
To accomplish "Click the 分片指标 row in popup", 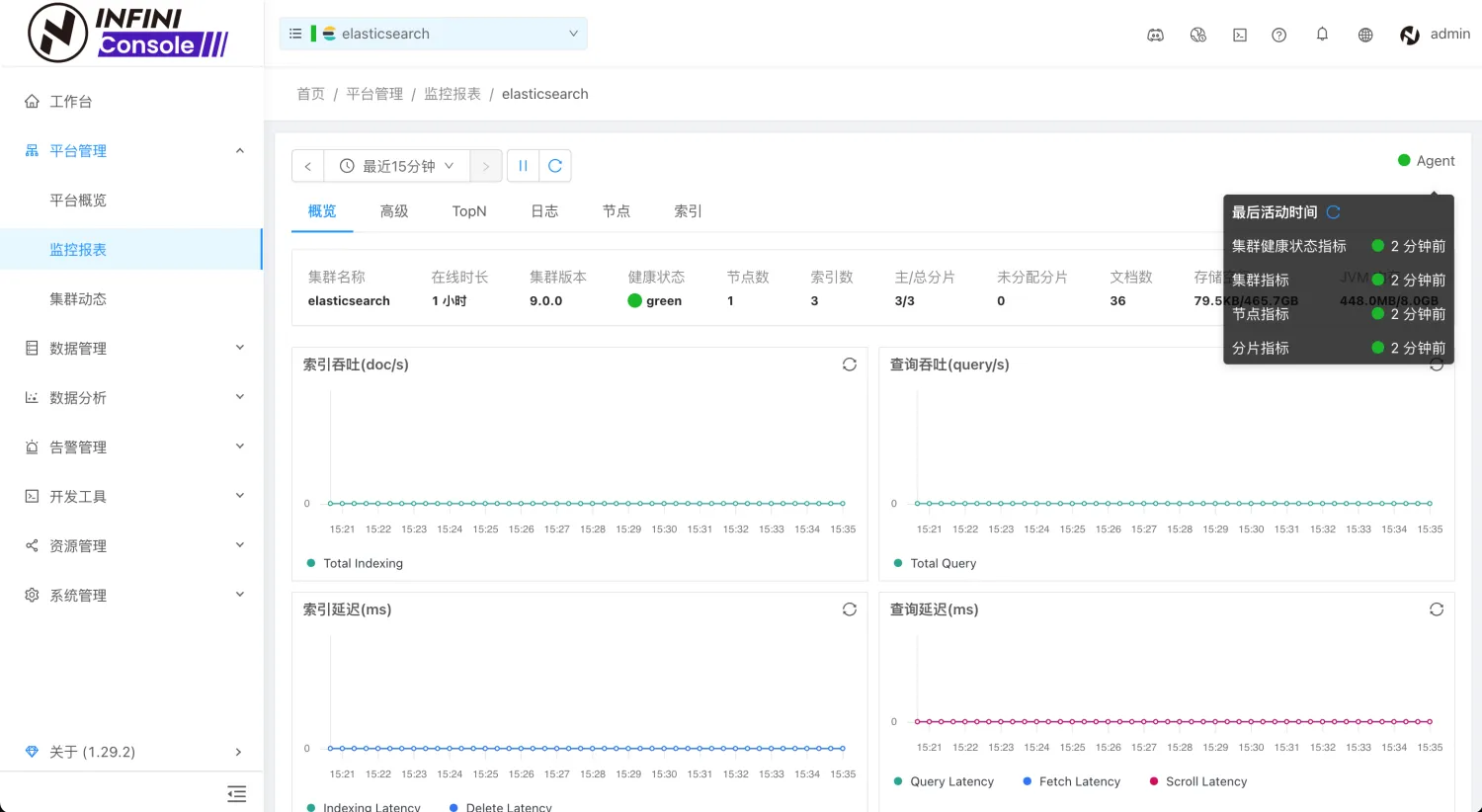I will (x=1339, y=348).
